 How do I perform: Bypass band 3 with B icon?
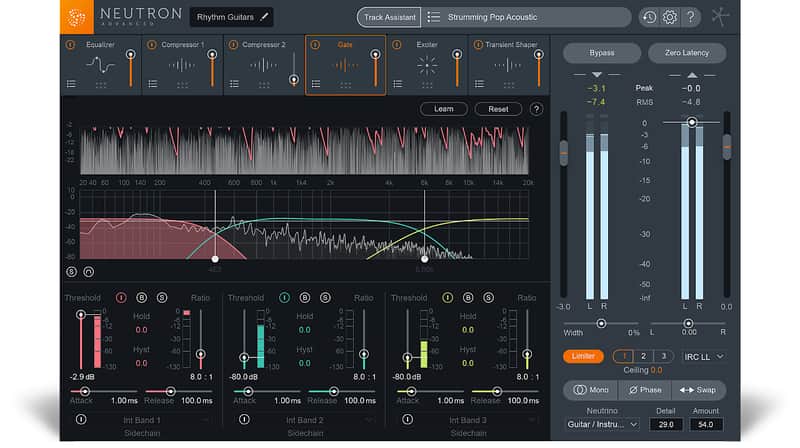tap(468, 297)
